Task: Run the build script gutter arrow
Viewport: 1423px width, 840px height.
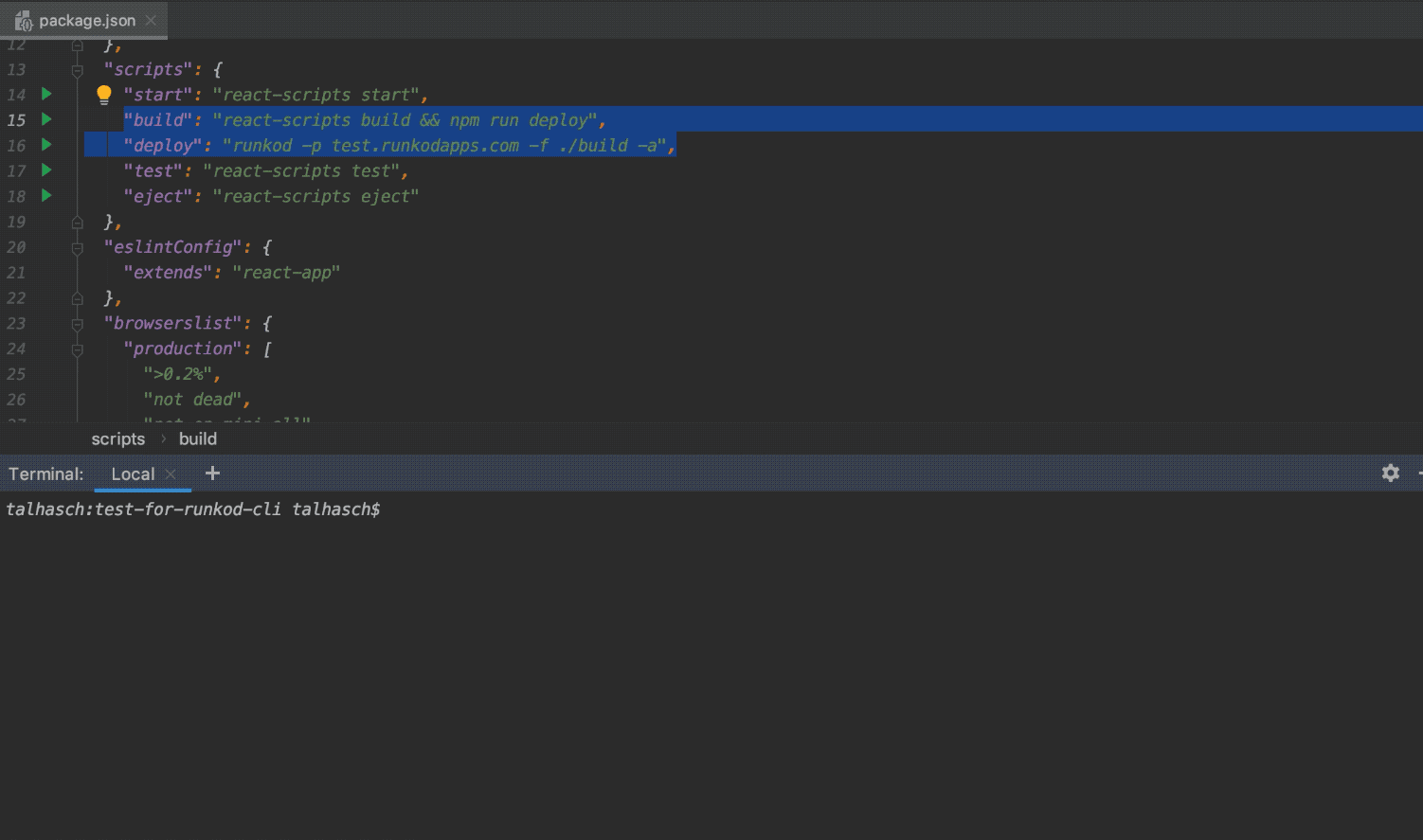Action: coord(46,119)
